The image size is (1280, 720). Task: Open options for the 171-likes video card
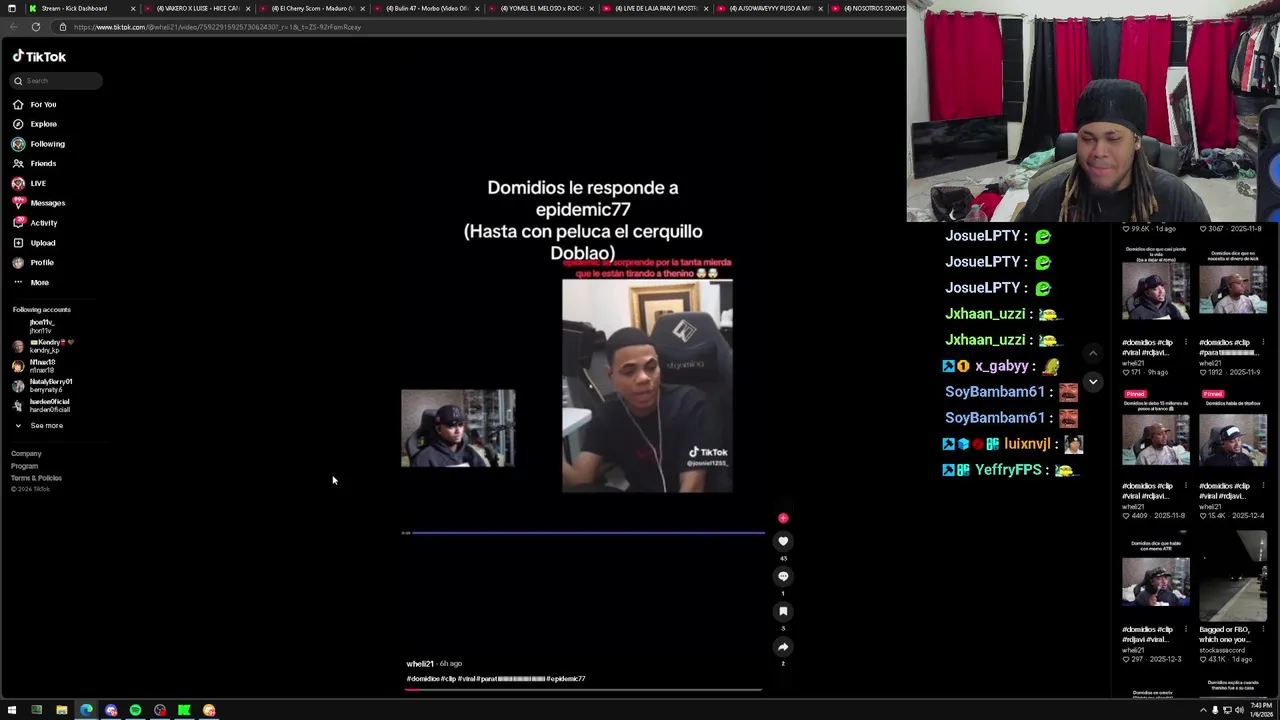pyautogui.click(x=1186, y=343)
